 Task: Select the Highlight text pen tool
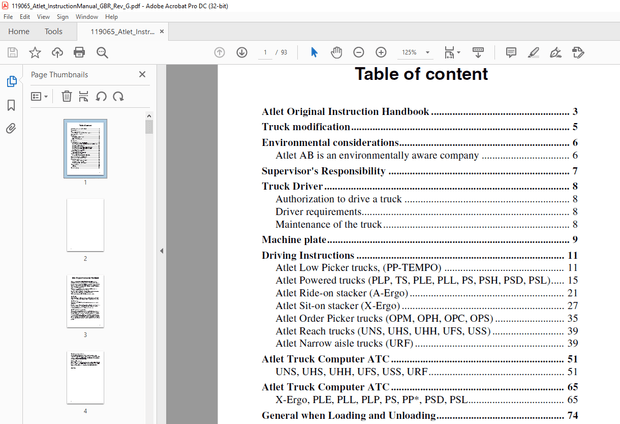533,52
